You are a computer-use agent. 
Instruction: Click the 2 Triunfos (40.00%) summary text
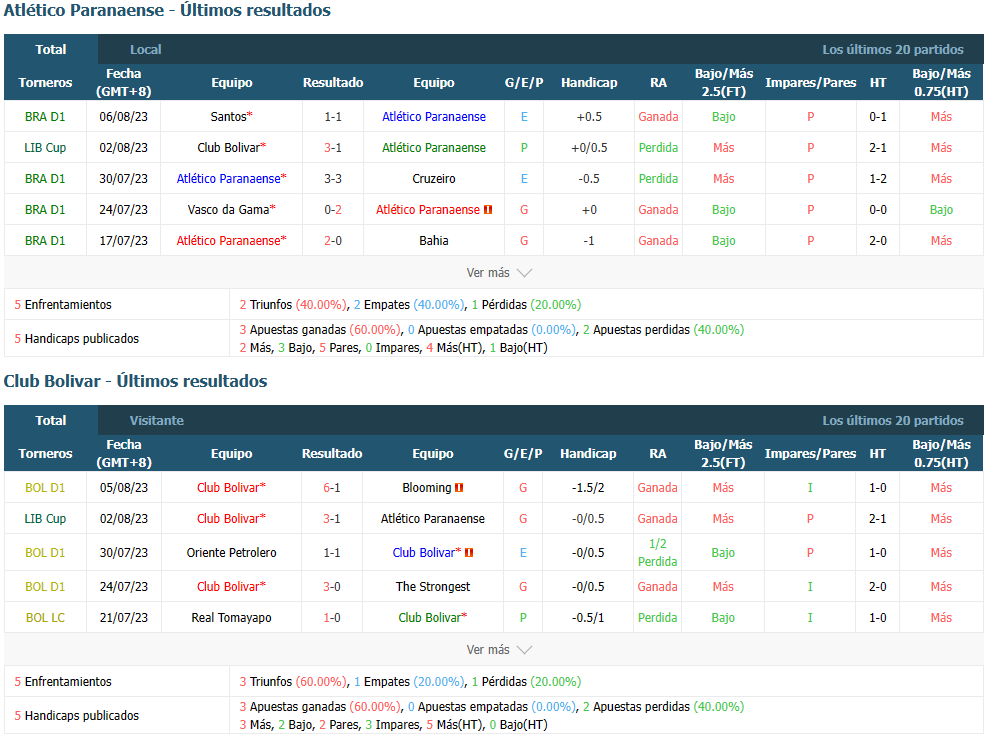coord(293,304)
